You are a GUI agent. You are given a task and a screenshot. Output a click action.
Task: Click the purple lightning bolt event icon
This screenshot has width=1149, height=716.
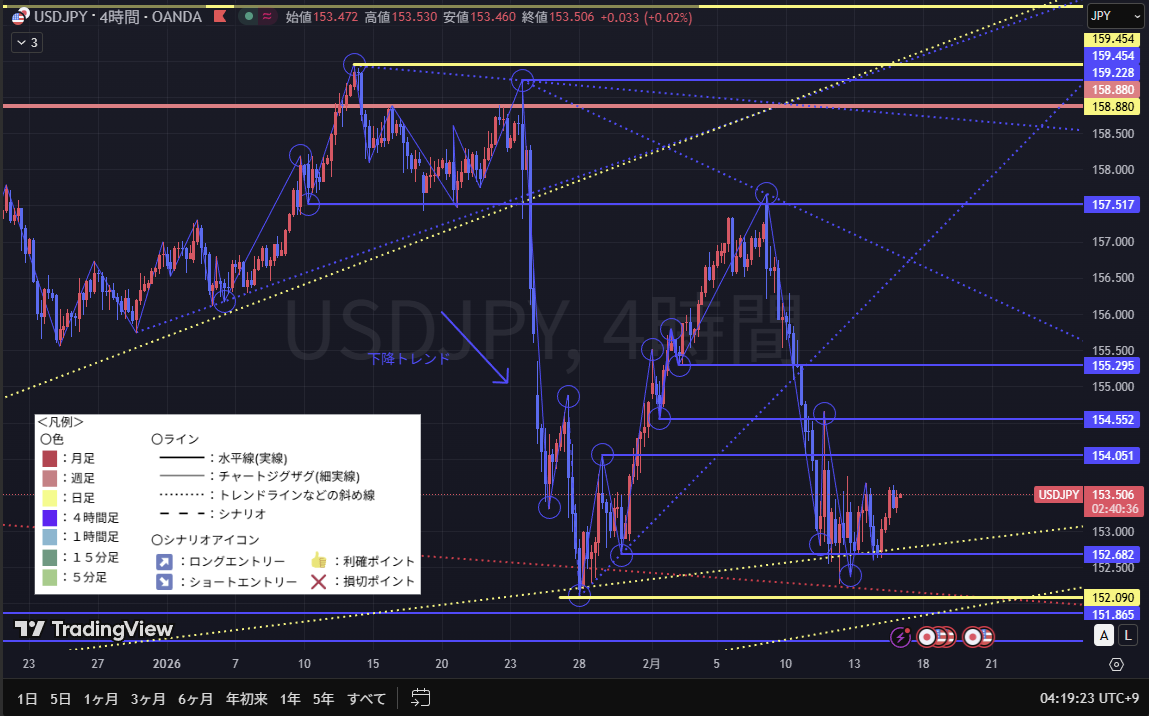coord(901,636)
